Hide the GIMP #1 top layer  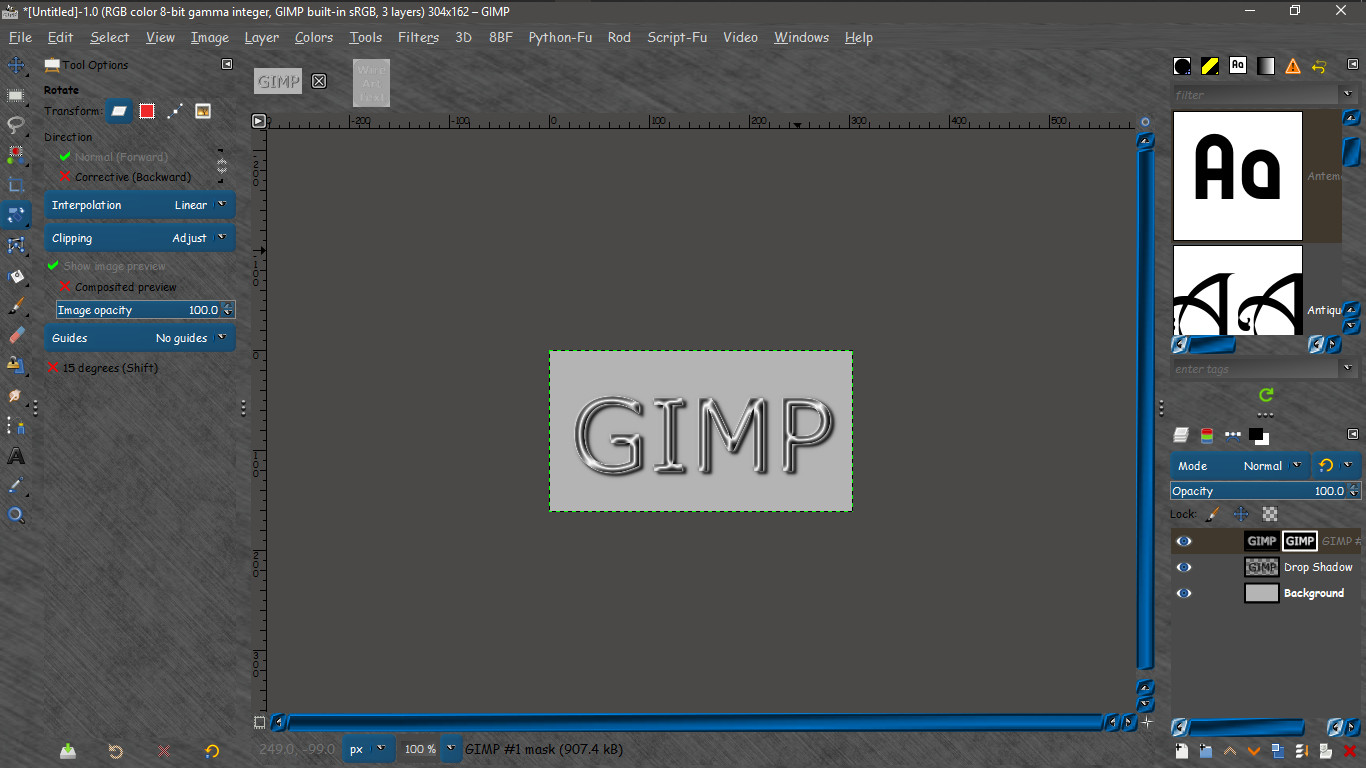[1184, 541]
